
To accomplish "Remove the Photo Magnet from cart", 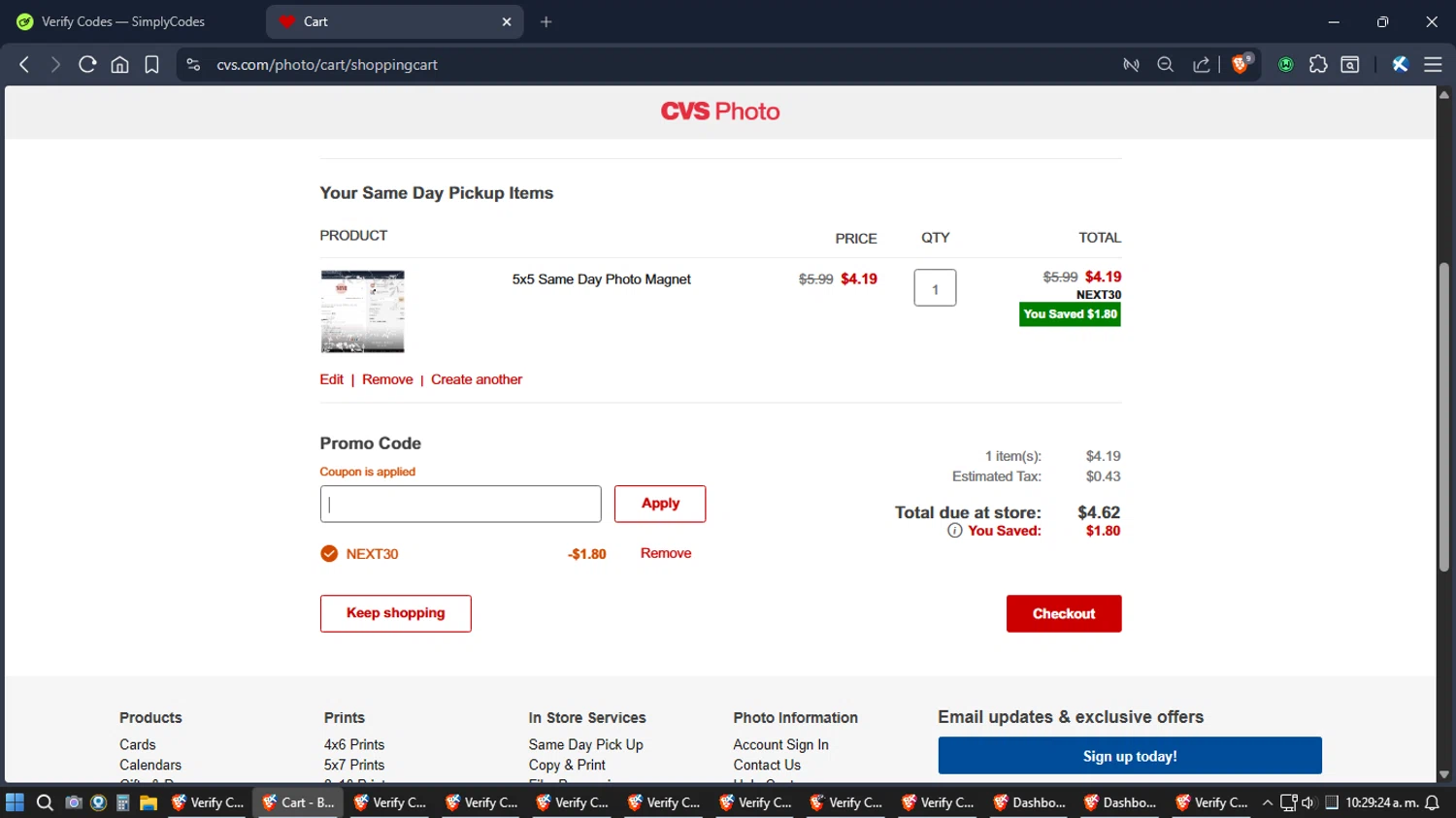I will click(387, 379).
